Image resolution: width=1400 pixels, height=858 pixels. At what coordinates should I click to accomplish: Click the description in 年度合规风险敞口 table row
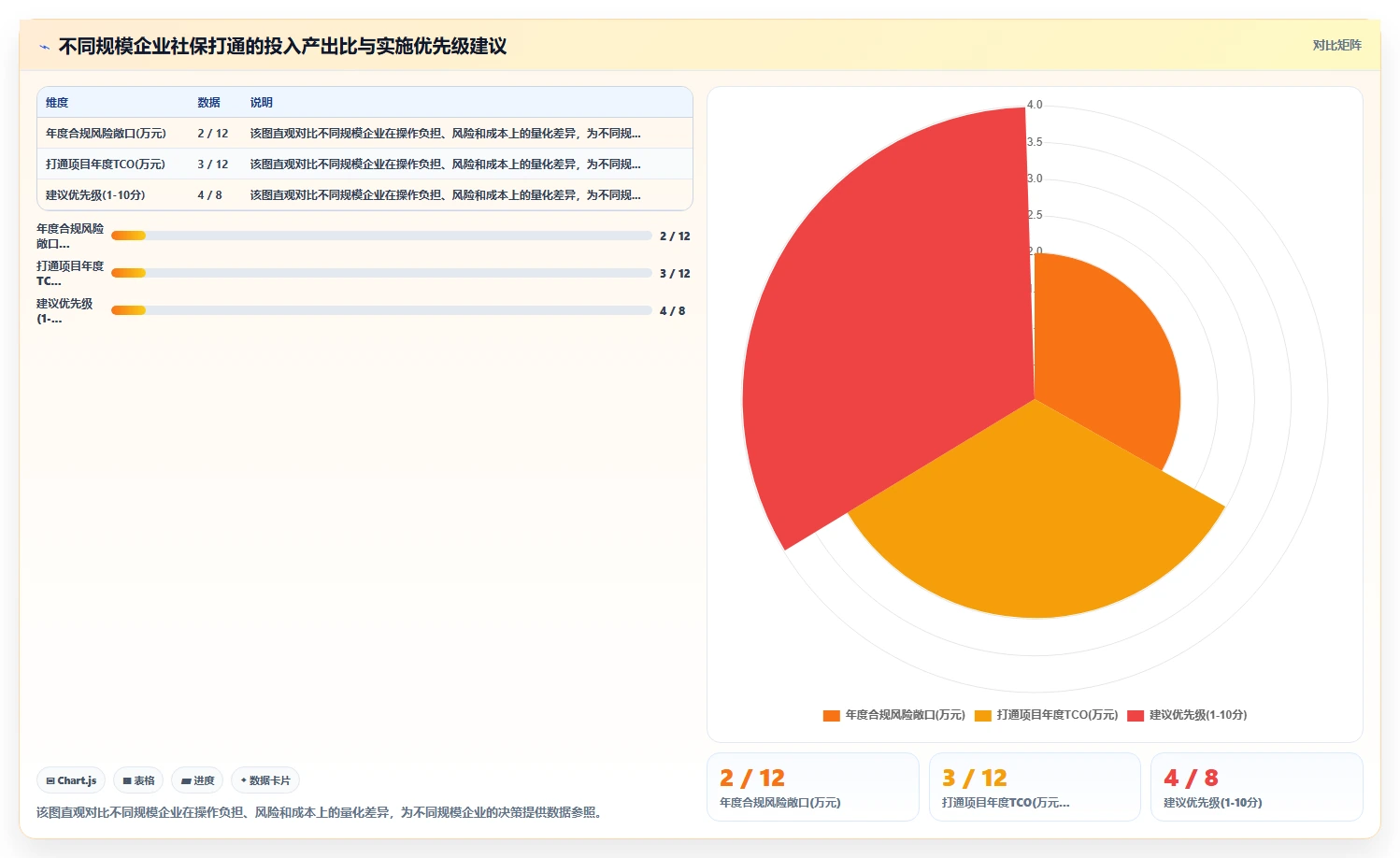pyautogui.click(x=445, y=134)
